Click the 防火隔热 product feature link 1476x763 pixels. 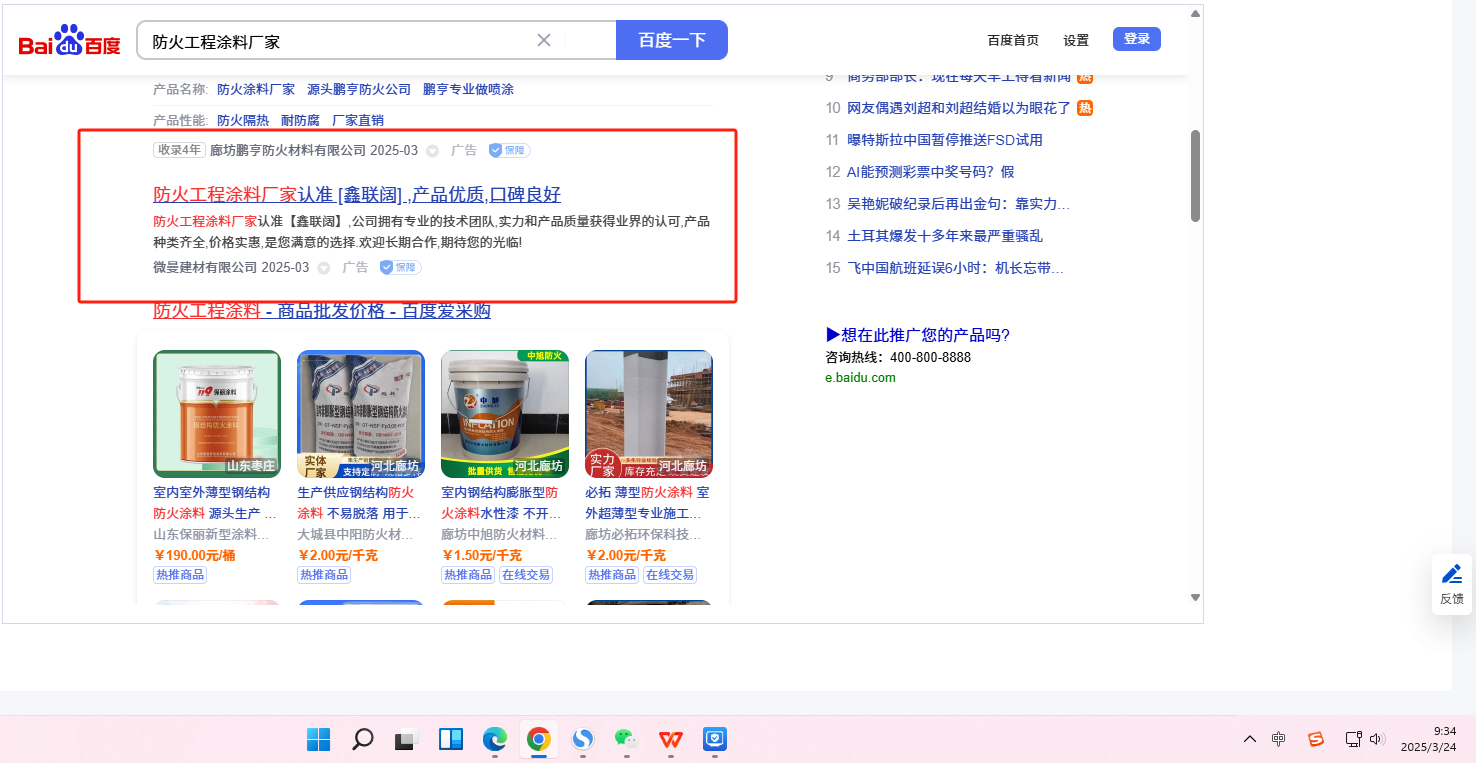click(243, 120)
